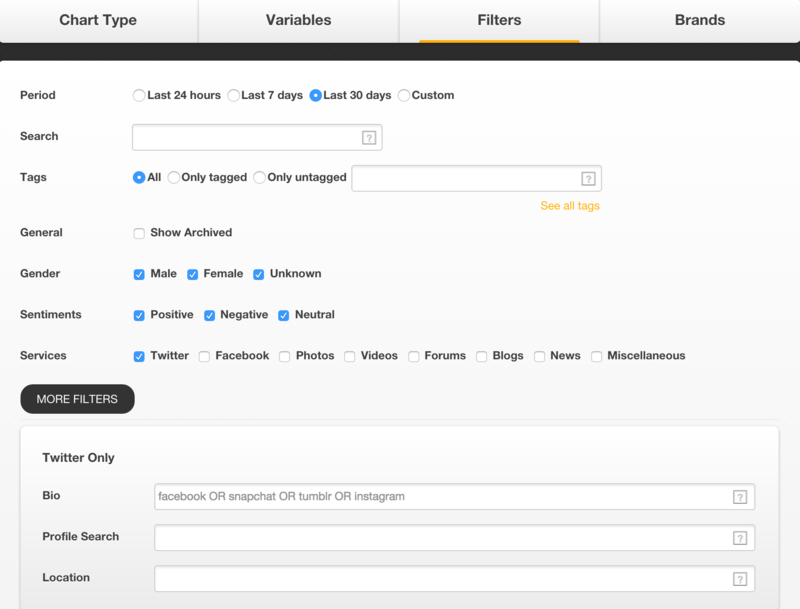Click the Profile Search help icon
Image resolution: width=800 pixels, height=609 pixels.
740,538
